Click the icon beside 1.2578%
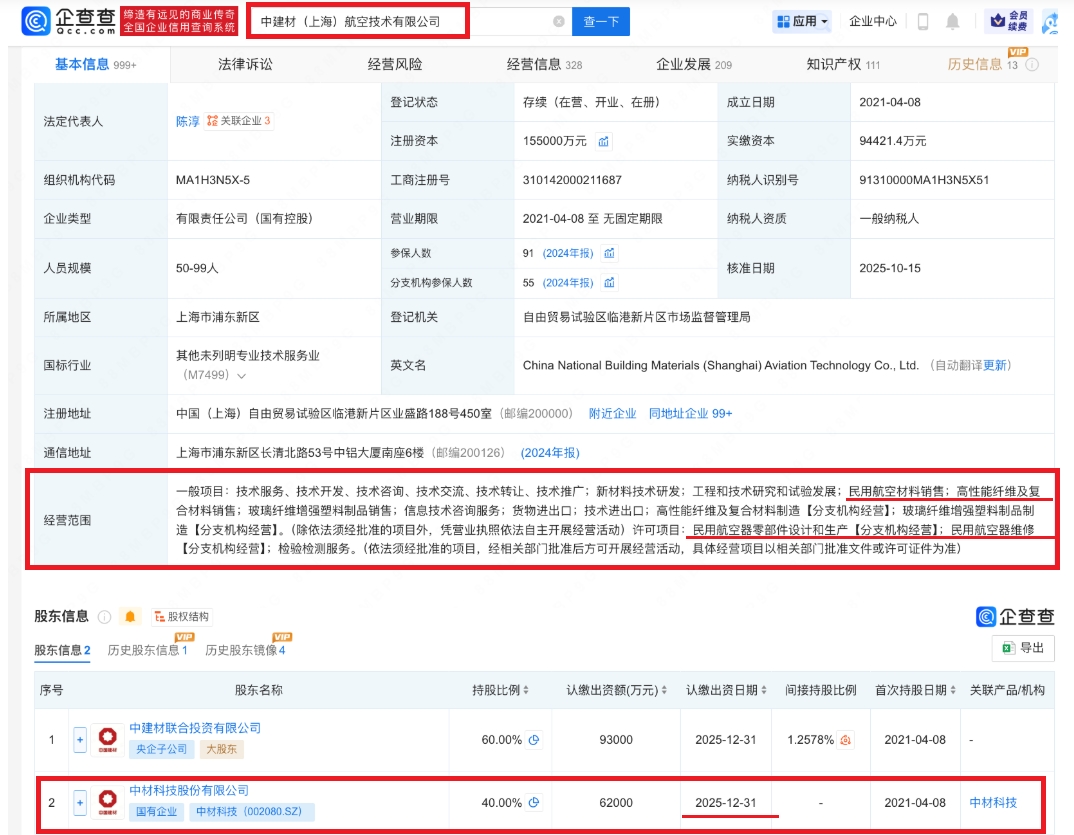This screenshot has height=835, width=1074. 846,740
